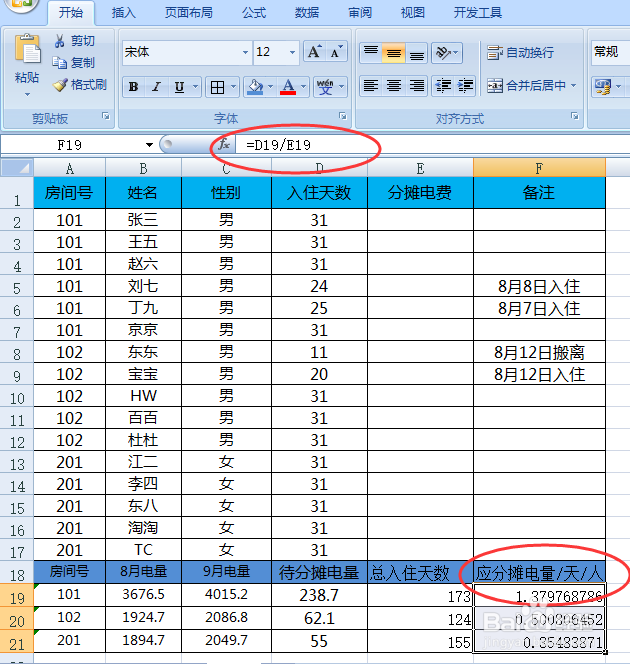Toggle top vertical align
The image size is (630, 664).
coord(371,53)
